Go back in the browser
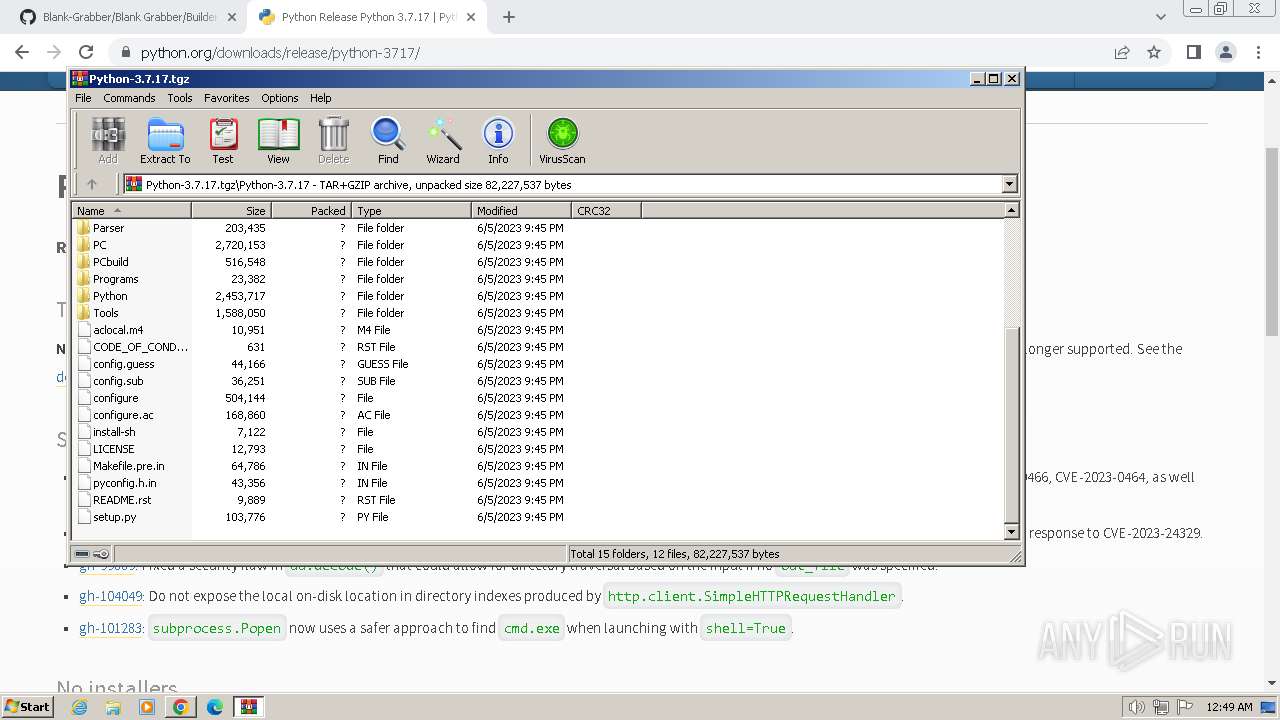1280x720 pixels. click(22, 52)
